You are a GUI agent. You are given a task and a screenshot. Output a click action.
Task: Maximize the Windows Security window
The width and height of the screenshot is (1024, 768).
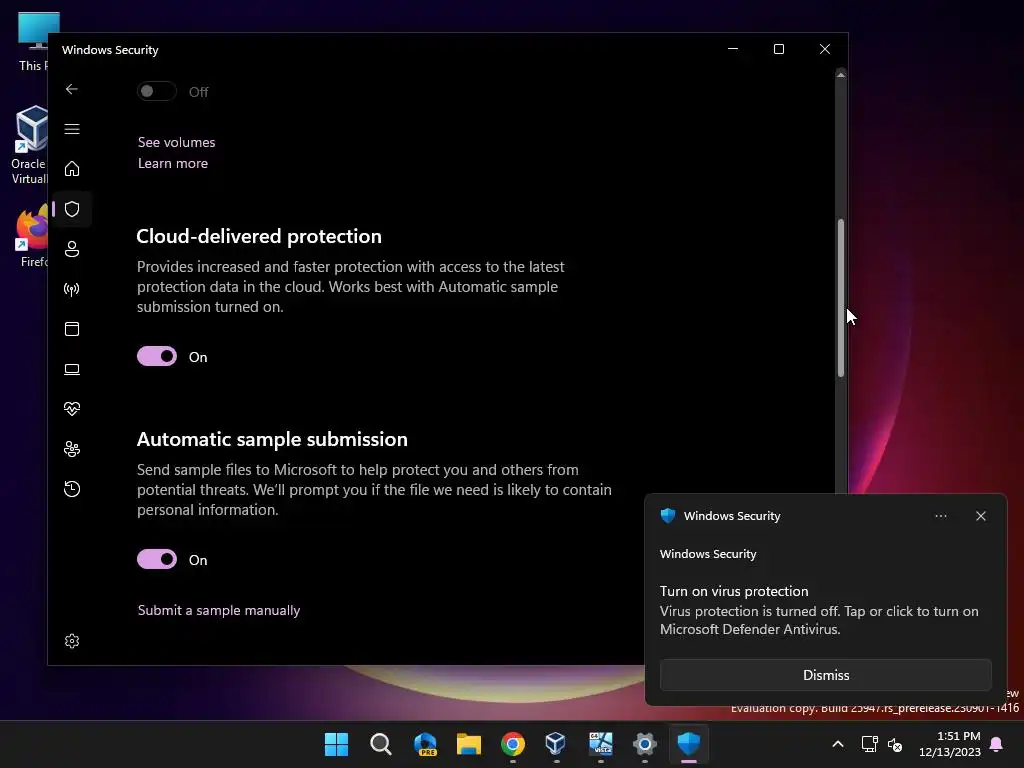point(778,49)
